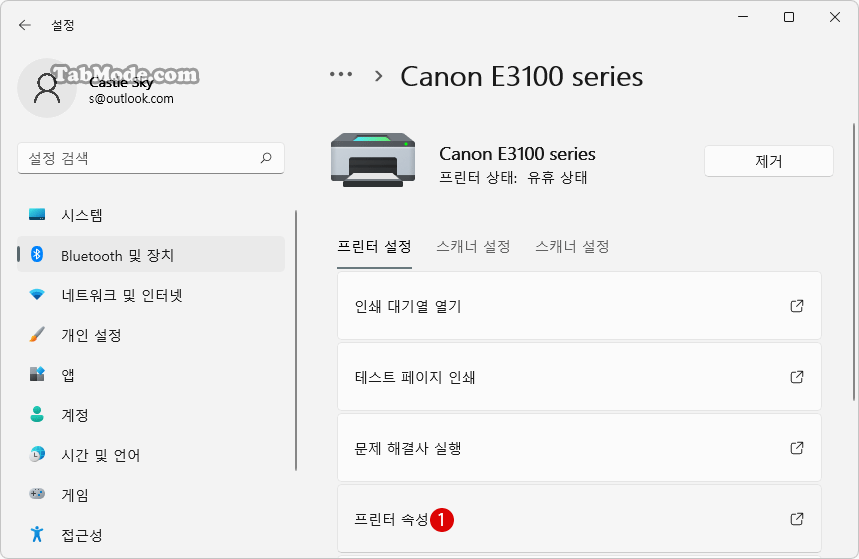Click the back arrow in the title bar
This screenshot has width=859, height=559.
click(25, 25)
